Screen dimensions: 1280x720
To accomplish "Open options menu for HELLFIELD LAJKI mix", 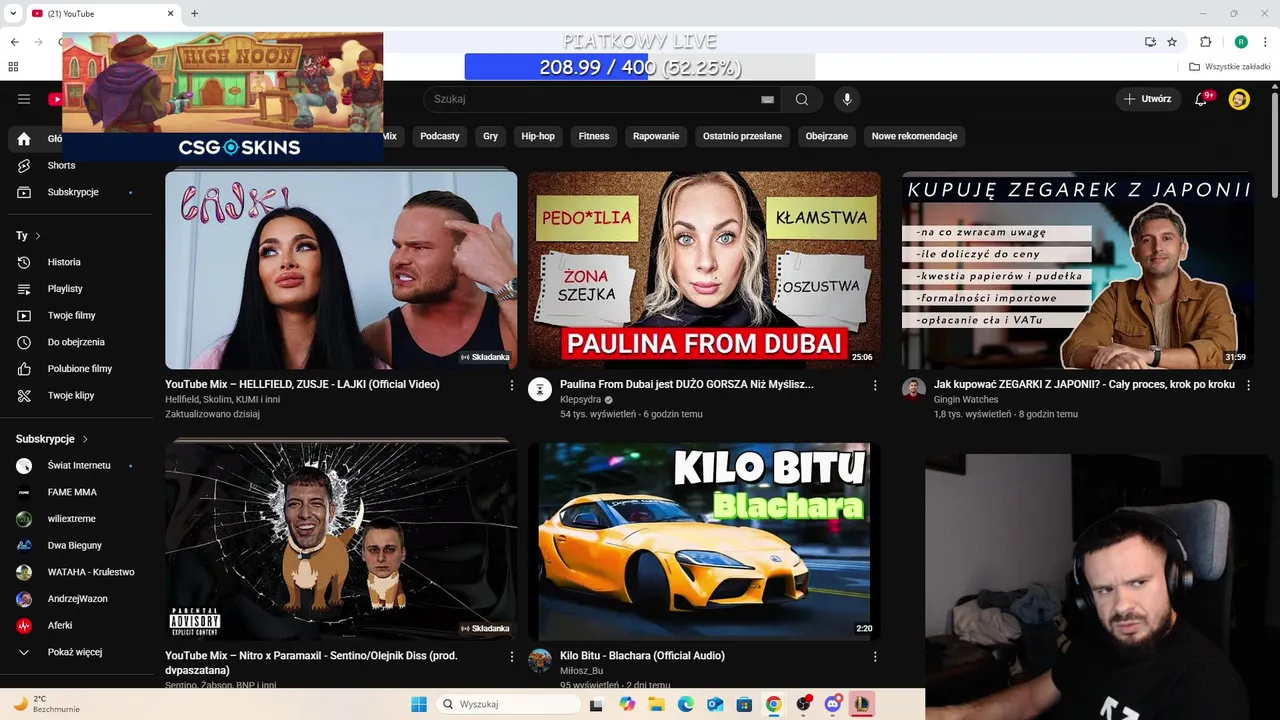I will click(512, 385).
